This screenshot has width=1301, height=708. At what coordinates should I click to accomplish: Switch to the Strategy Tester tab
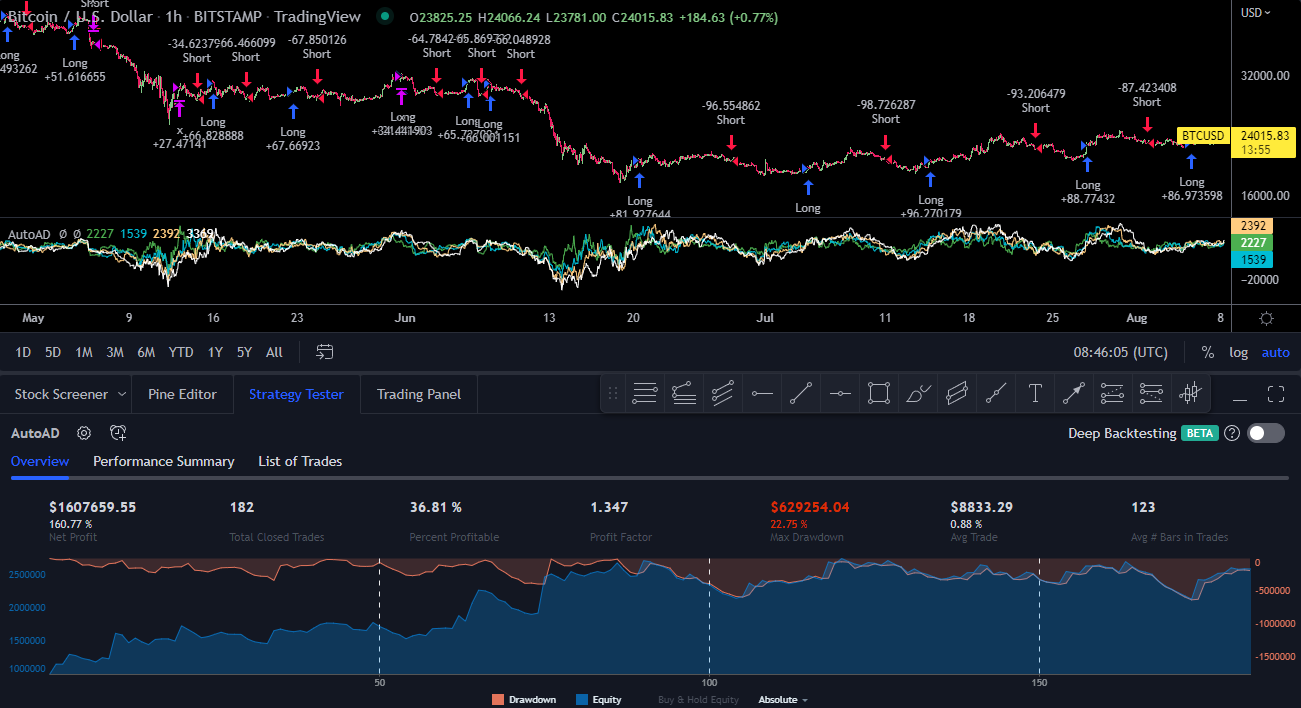(296, 394)
